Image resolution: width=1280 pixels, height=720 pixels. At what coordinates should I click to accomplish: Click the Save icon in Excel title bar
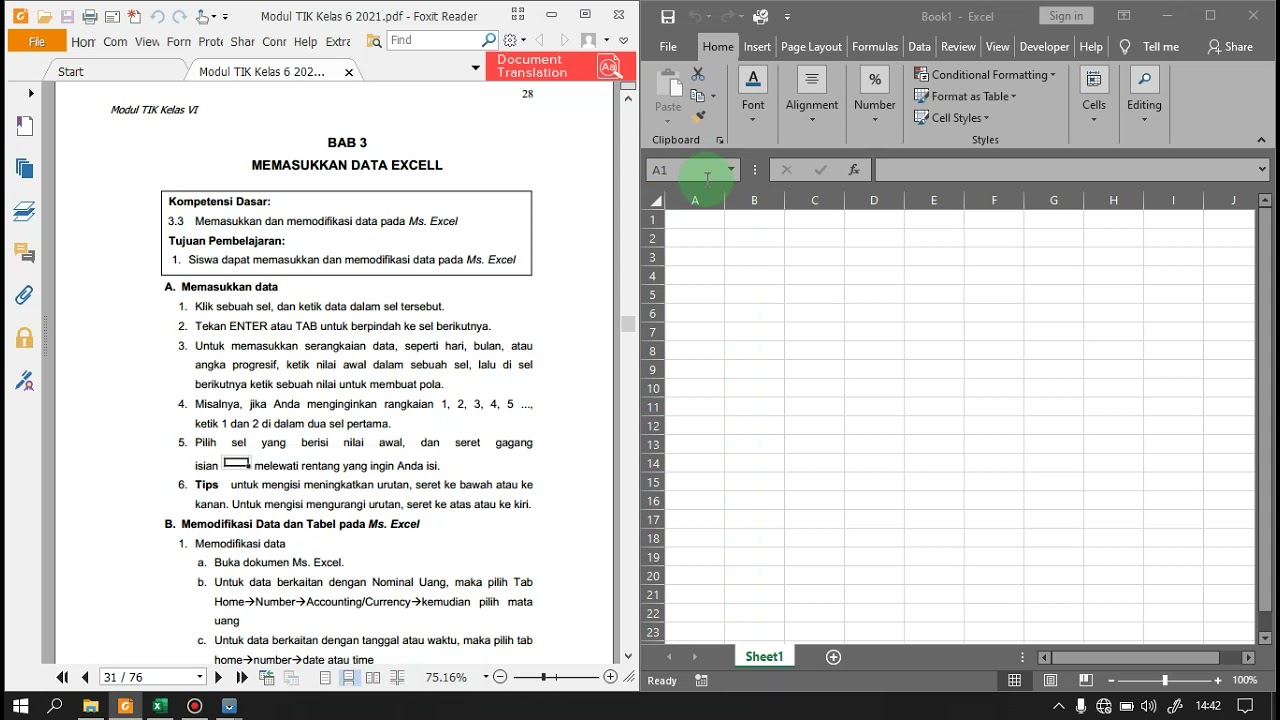coord(668,17)
